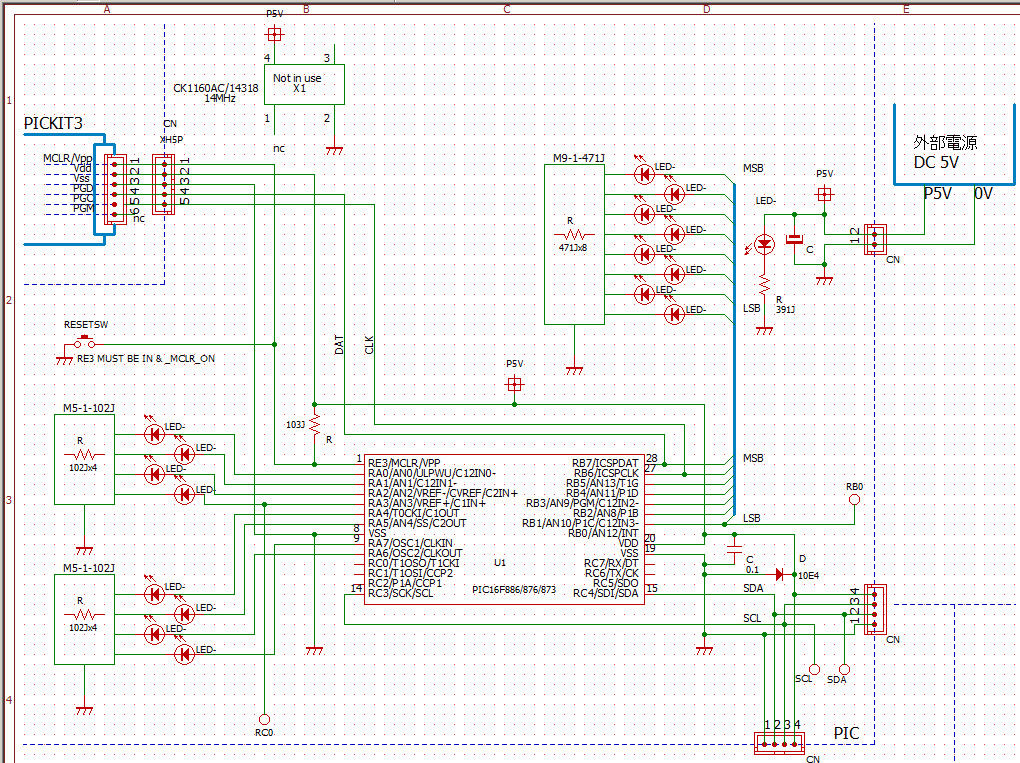Select the 4-pin CN connector beside SDA

[x=875, y=609]
